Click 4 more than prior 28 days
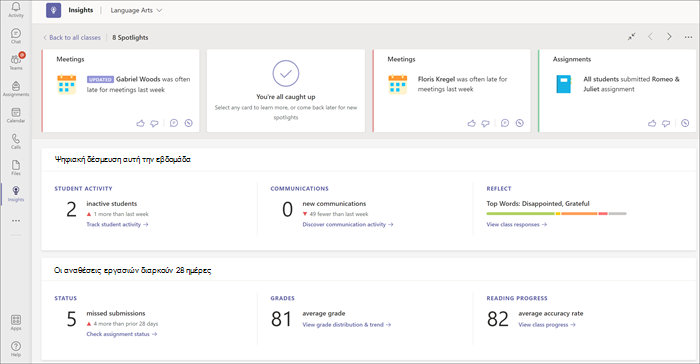700x364 pixels. coord(126,324)
